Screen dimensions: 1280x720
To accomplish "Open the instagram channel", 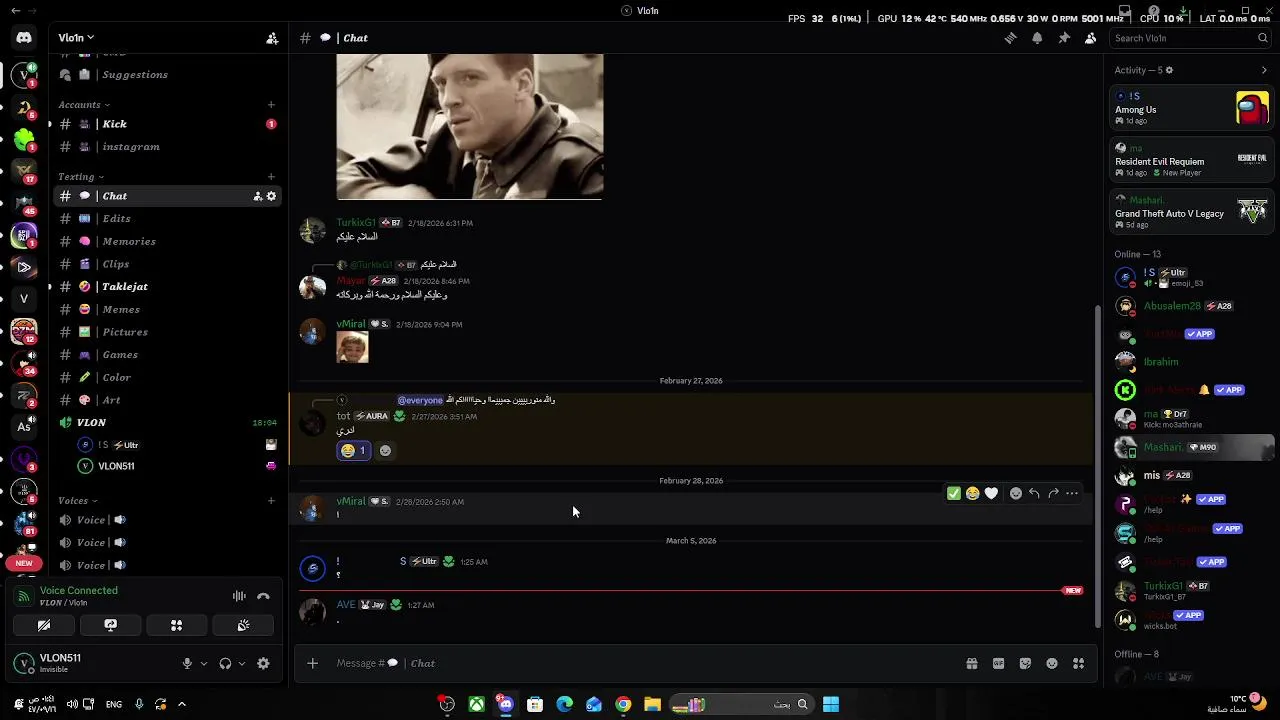I will [168, 147].
